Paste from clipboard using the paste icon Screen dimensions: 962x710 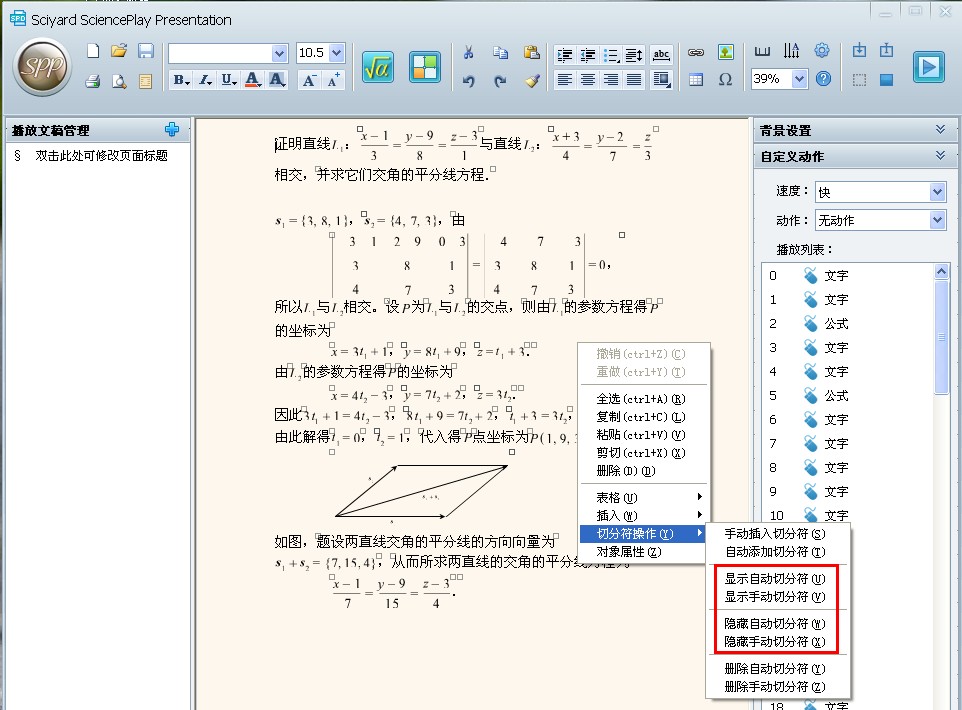(532, 53)
